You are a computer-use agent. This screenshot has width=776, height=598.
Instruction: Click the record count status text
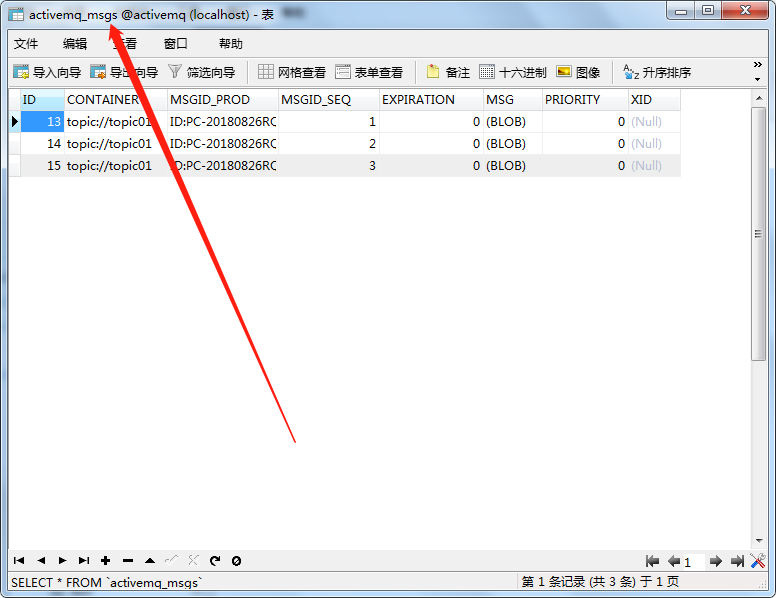[x=600, y=582]
